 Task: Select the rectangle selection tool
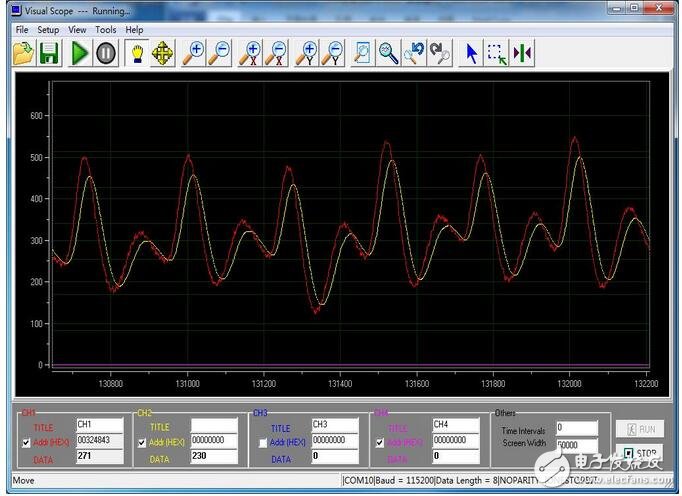pos(497,53)
